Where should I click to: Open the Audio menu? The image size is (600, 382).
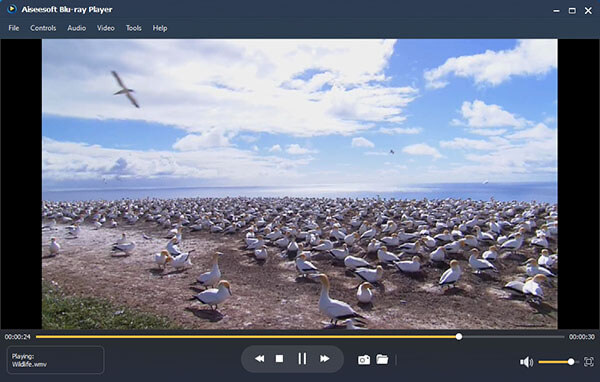pyautogui.click(x=77, y=28)
